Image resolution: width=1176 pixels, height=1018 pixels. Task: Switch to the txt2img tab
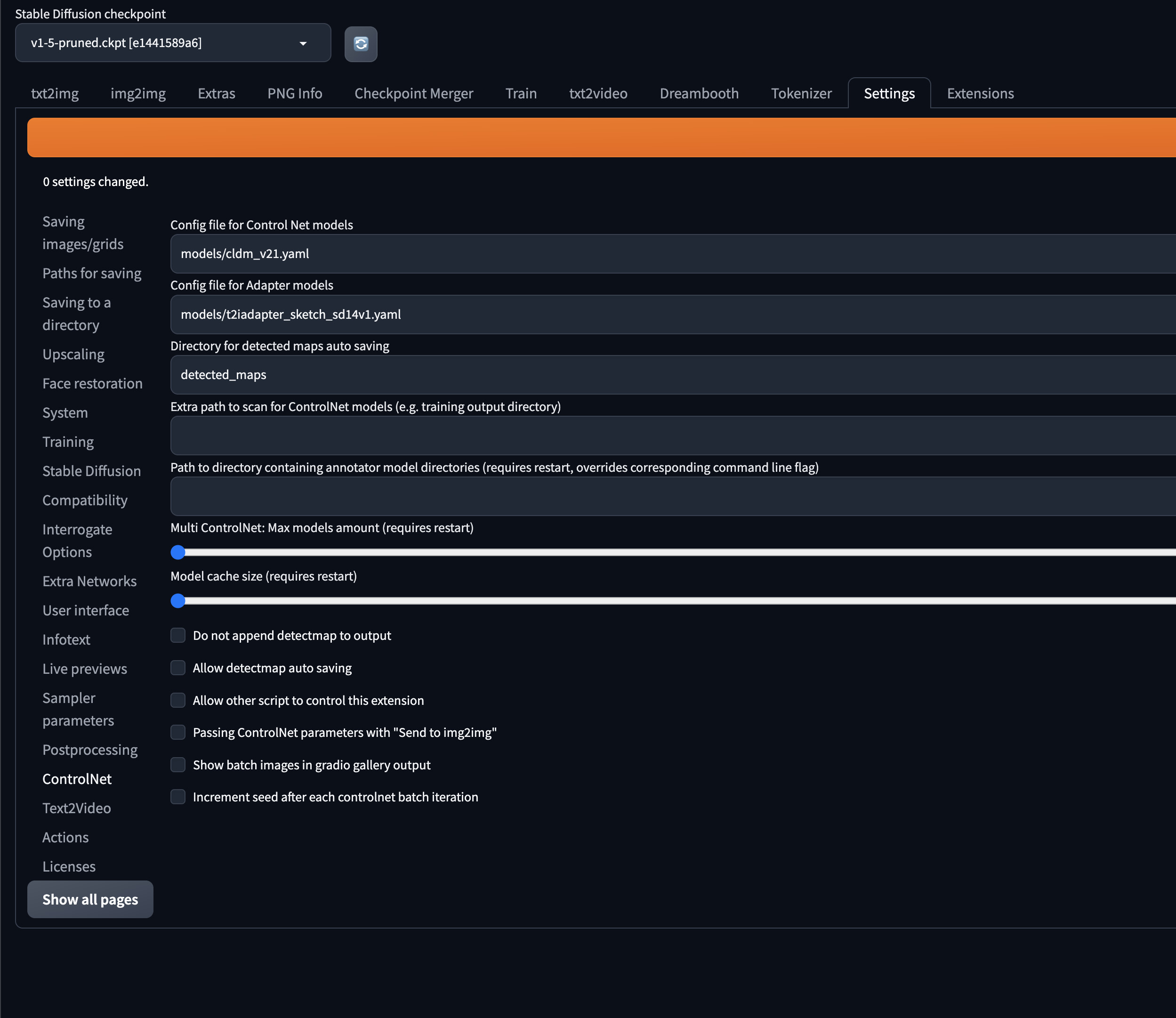pyautogui.click(x=55, y=93)
